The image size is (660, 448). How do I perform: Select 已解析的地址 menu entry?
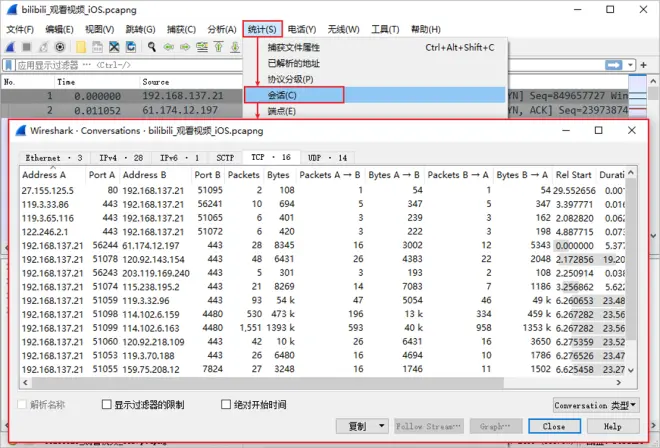point(375,64)
